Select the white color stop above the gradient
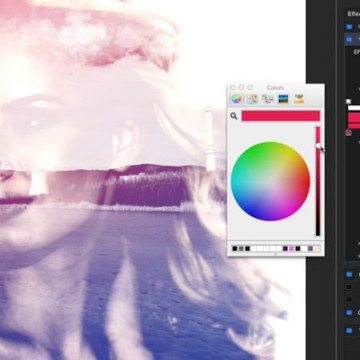Viewport: 360px width, 360px height. click(348, 101)
